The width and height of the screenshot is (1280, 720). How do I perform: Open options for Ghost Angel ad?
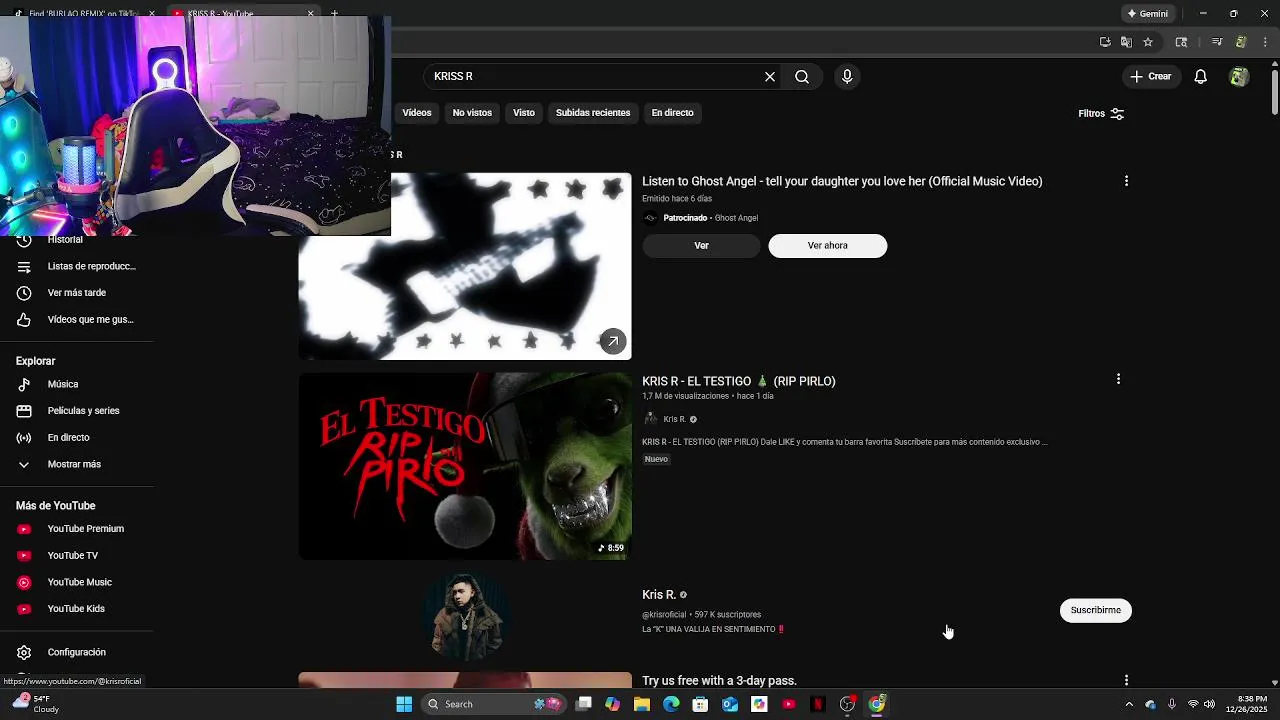coord(1126,181)
